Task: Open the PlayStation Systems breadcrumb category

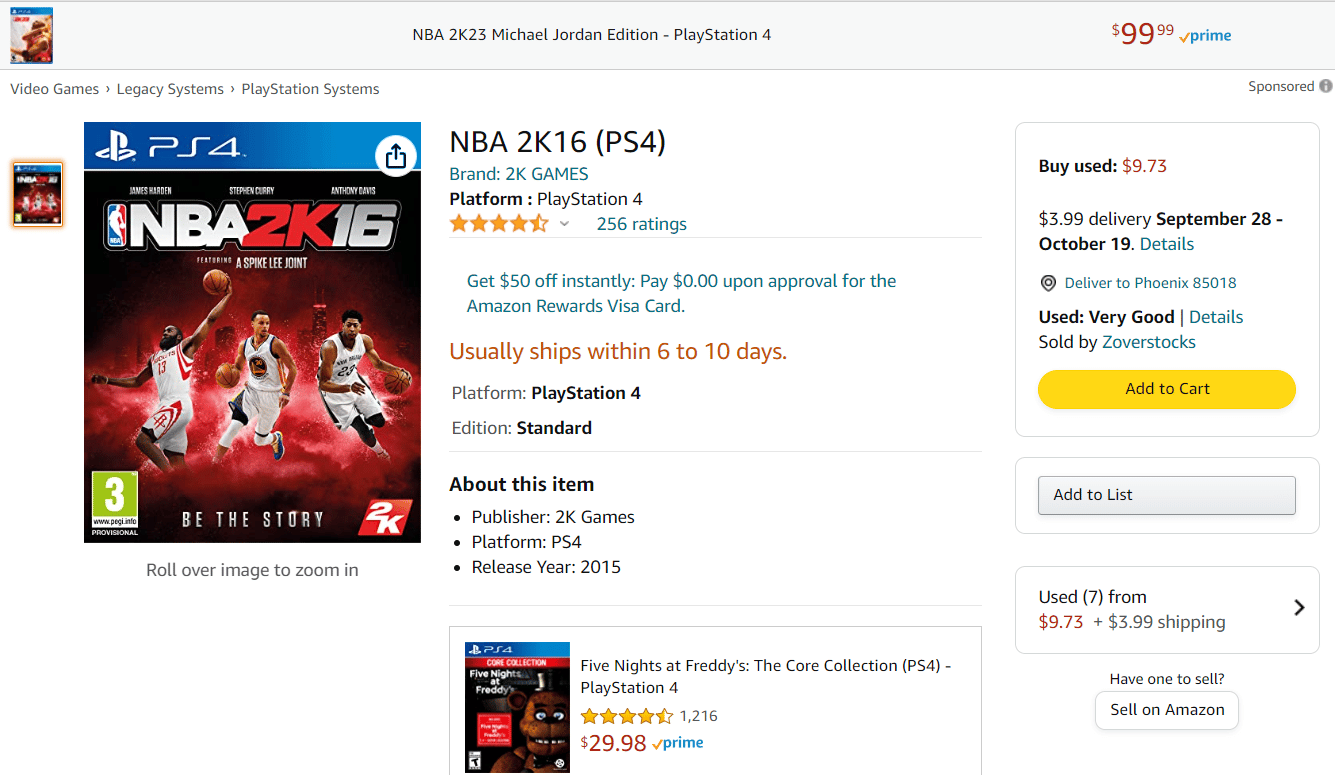Action: (x=310, y=88)
